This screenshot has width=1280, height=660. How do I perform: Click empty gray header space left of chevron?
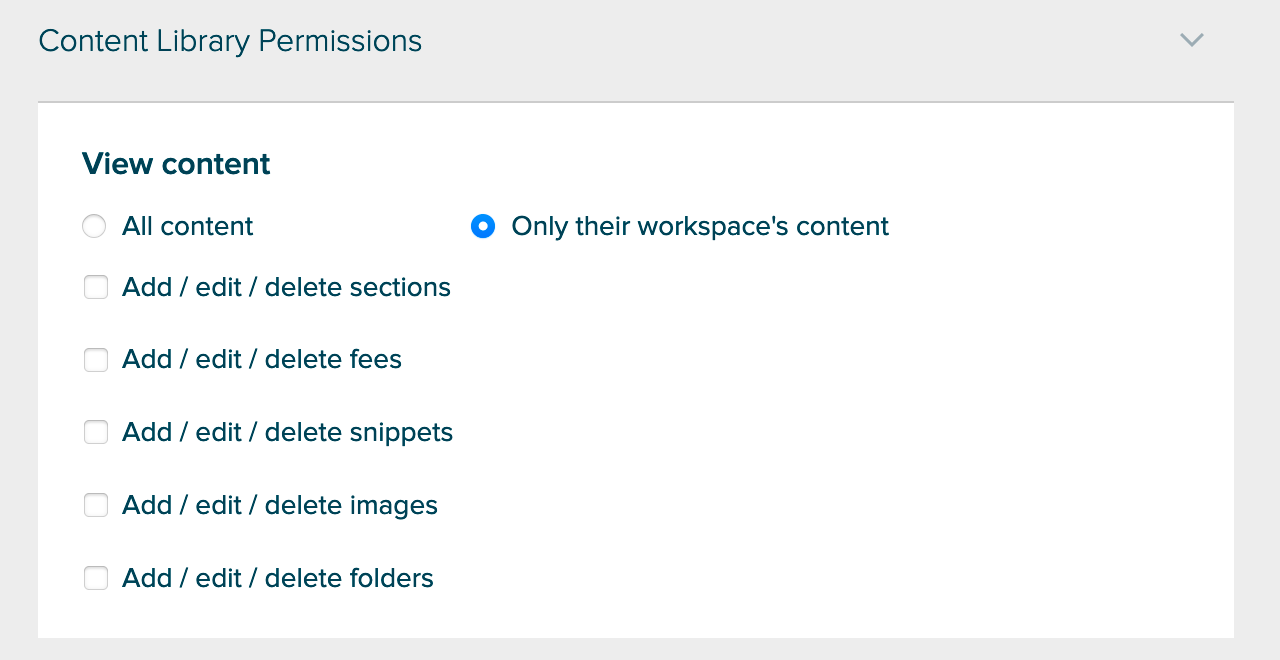click(x=800, y=41)
